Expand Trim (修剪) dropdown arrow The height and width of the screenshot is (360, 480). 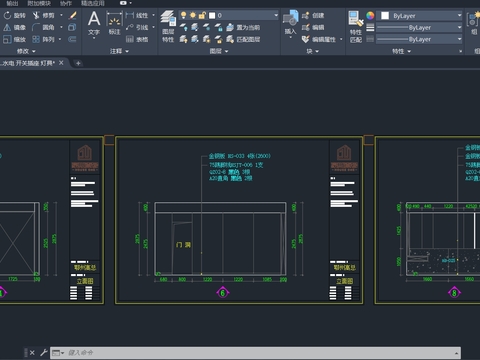(61, 15)
